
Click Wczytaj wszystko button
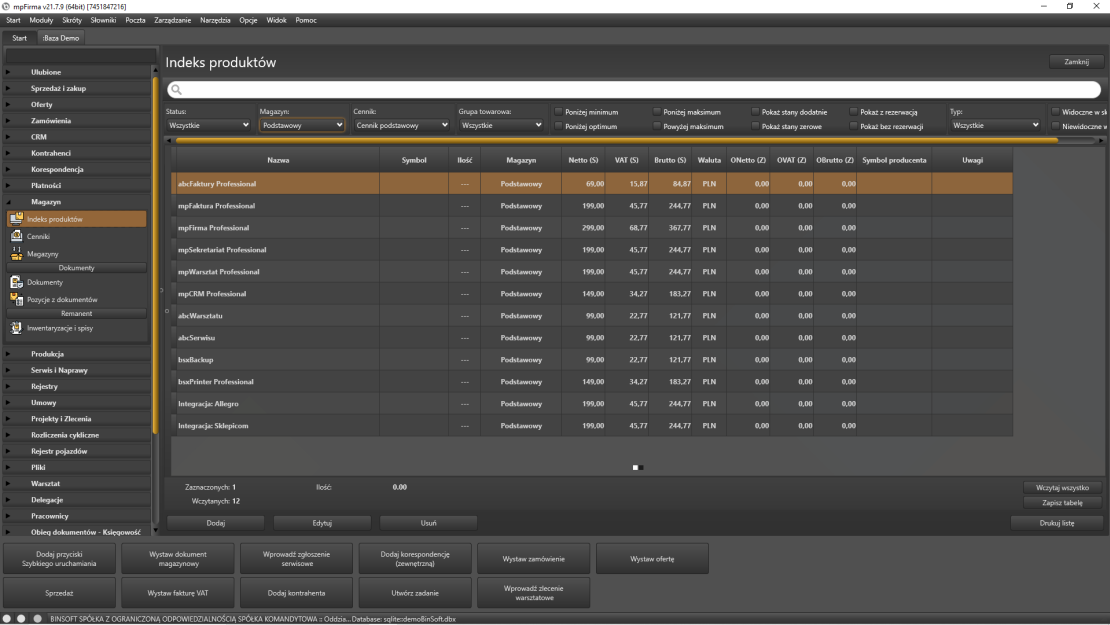click(x=1062, y=488)
